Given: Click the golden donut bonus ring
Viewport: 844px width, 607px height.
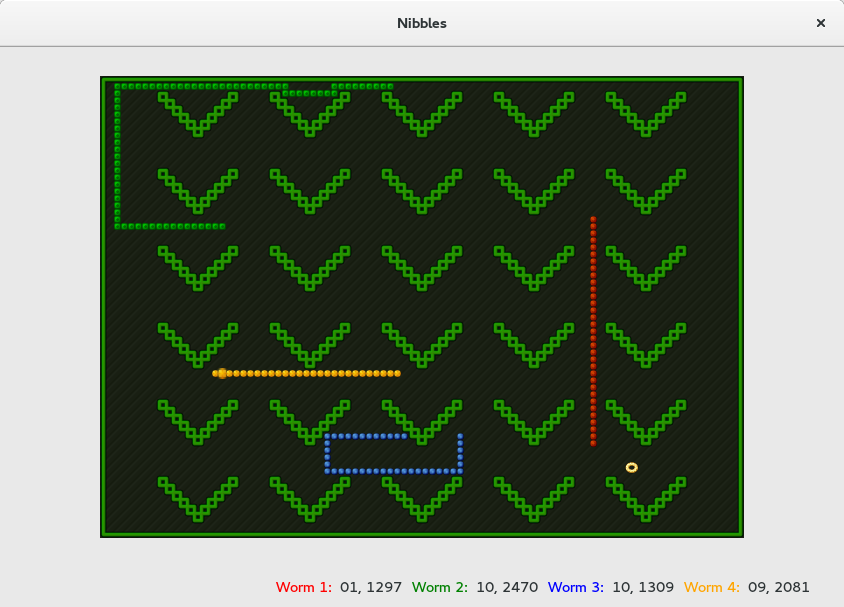Looking at the screenshot, I should [631, 468].
